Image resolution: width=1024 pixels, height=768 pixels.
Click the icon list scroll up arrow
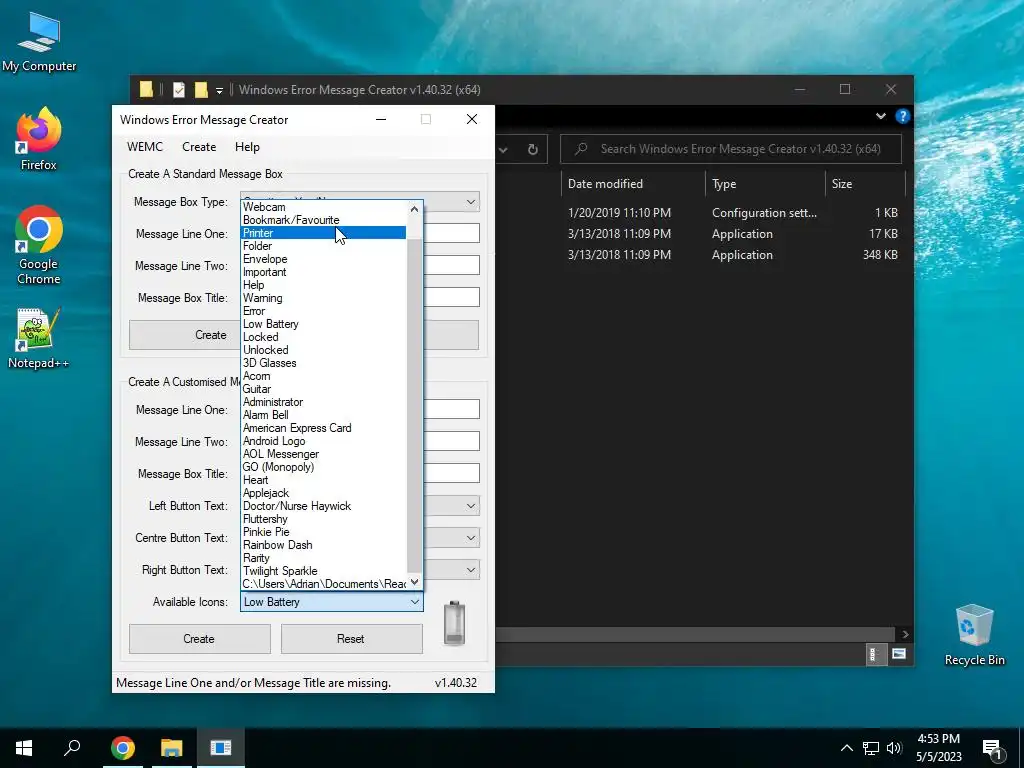pyautogui.click(x=414, y=209)
